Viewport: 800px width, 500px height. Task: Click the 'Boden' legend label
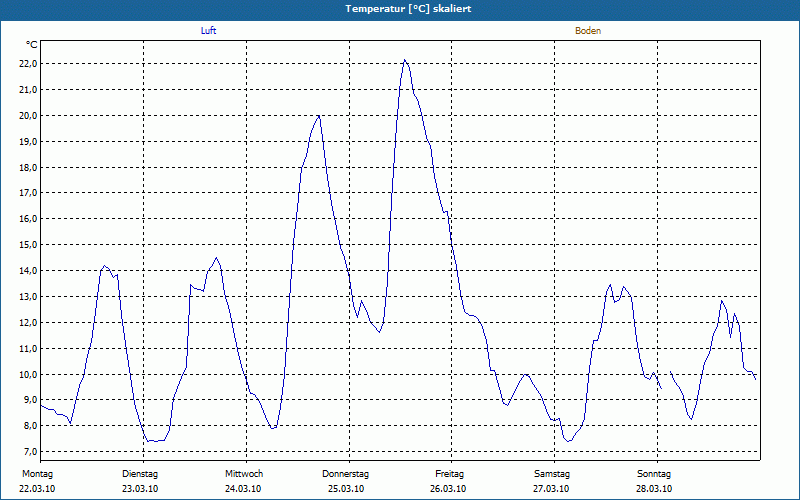tap(588, 31)
